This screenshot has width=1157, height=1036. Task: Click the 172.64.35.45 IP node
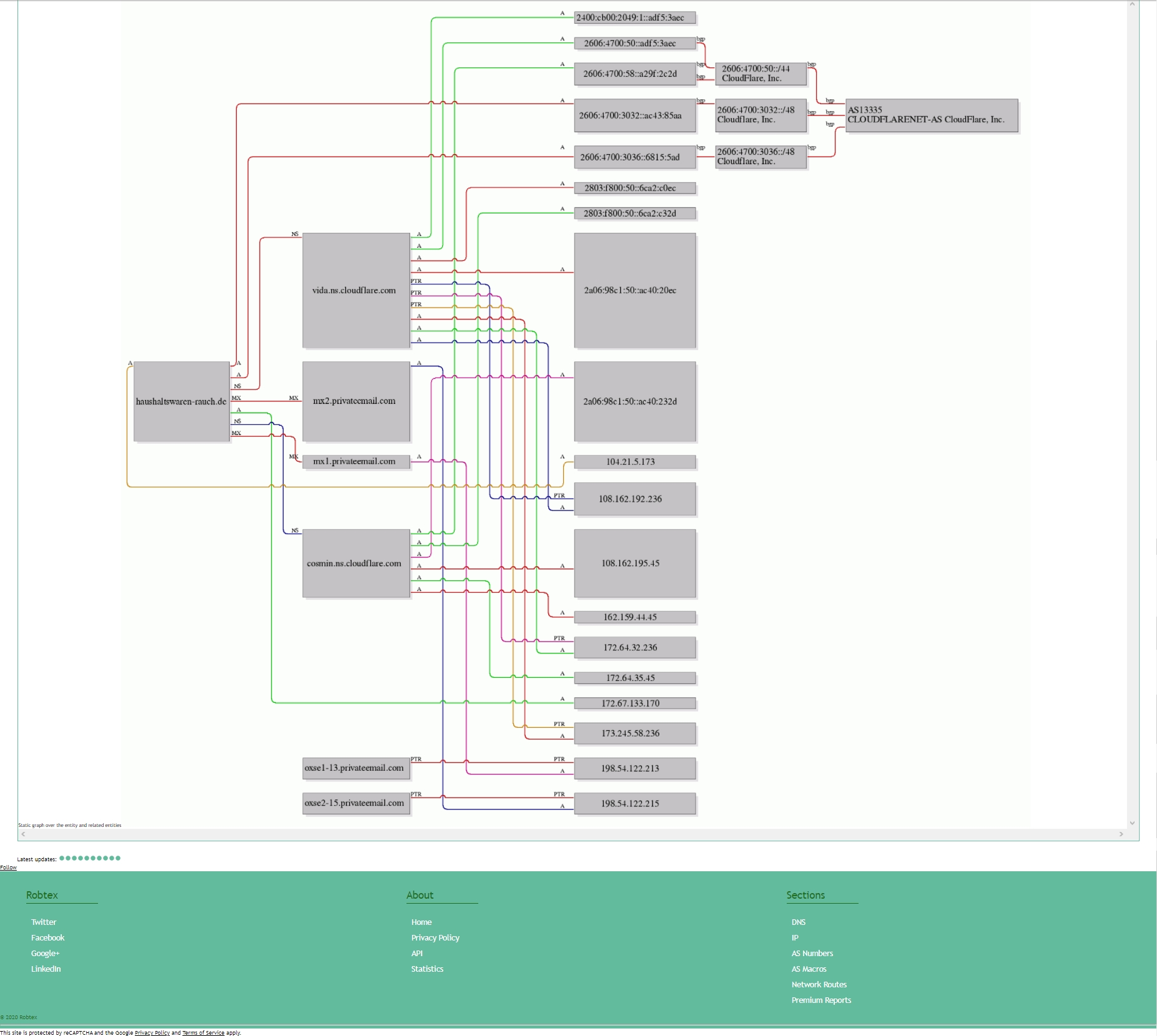[x=635, y=678]
